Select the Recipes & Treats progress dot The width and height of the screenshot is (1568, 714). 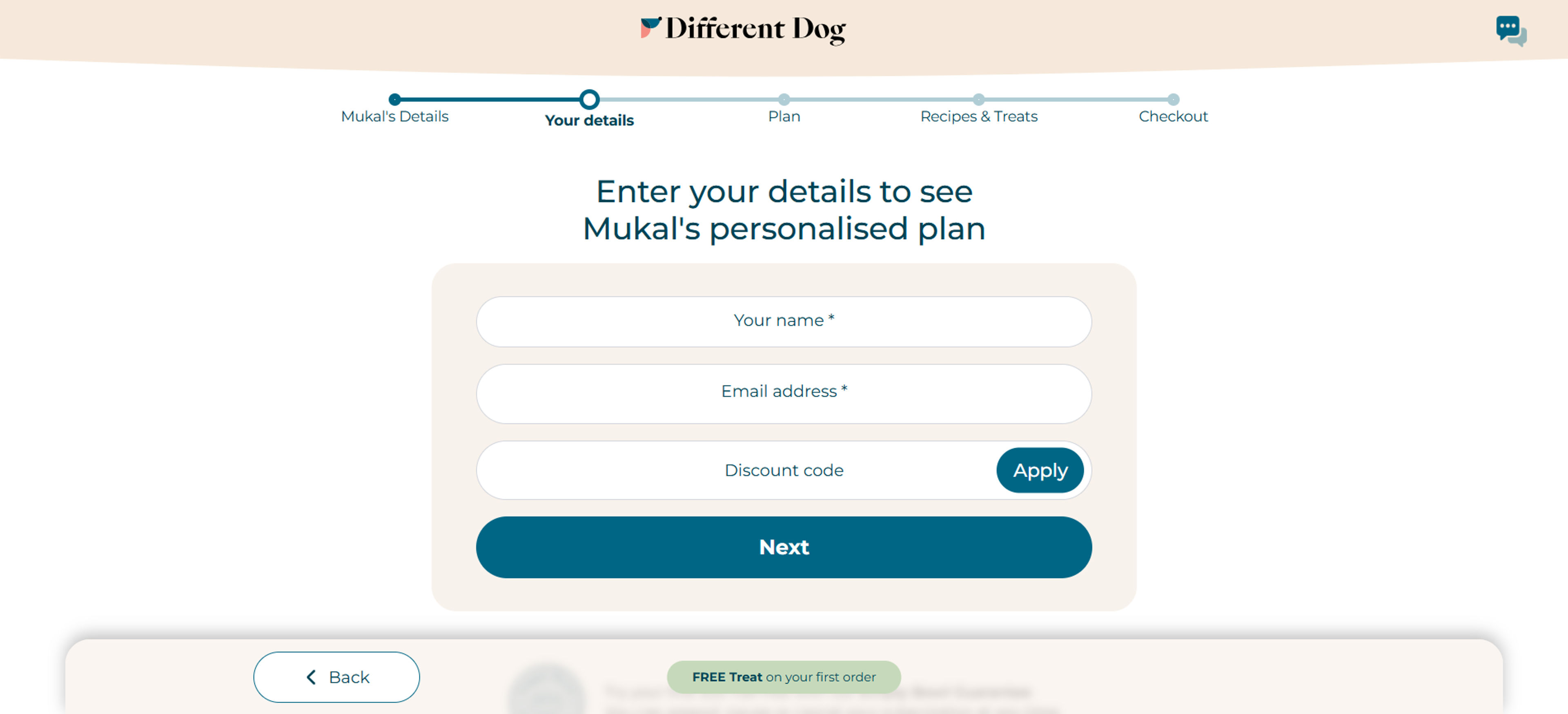click(979, 99)
